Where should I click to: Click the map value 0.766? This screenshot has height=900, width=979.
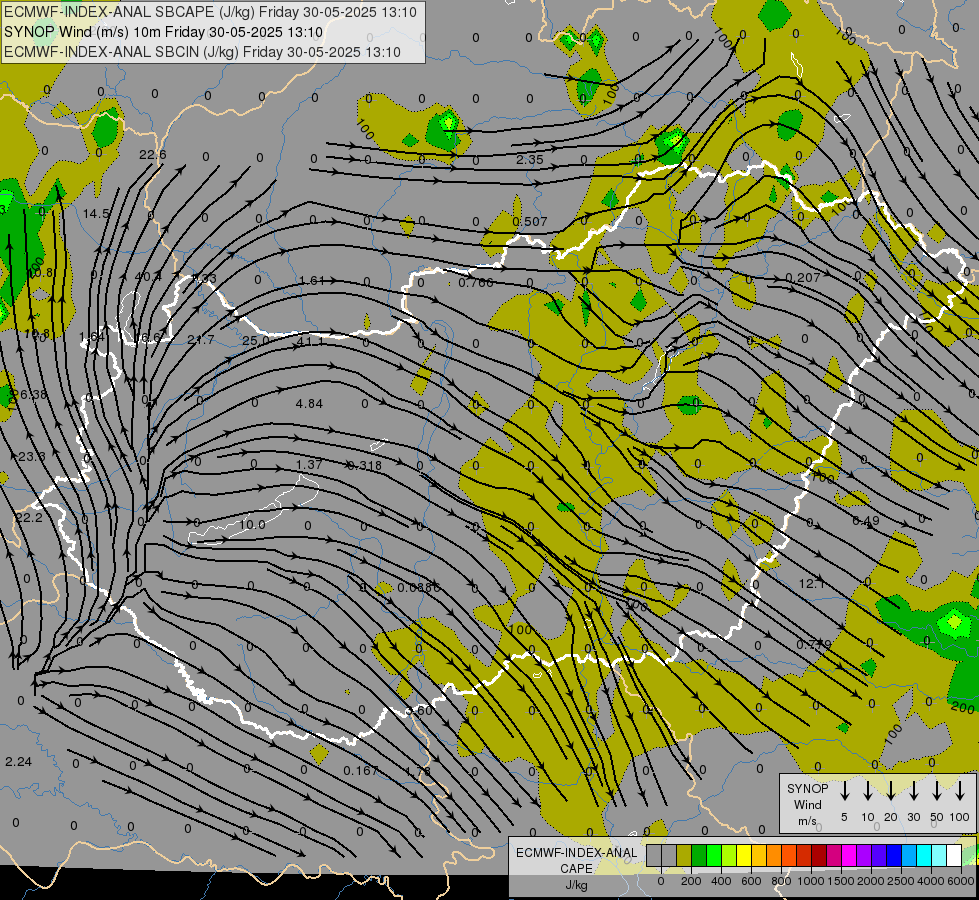[476, 283]
